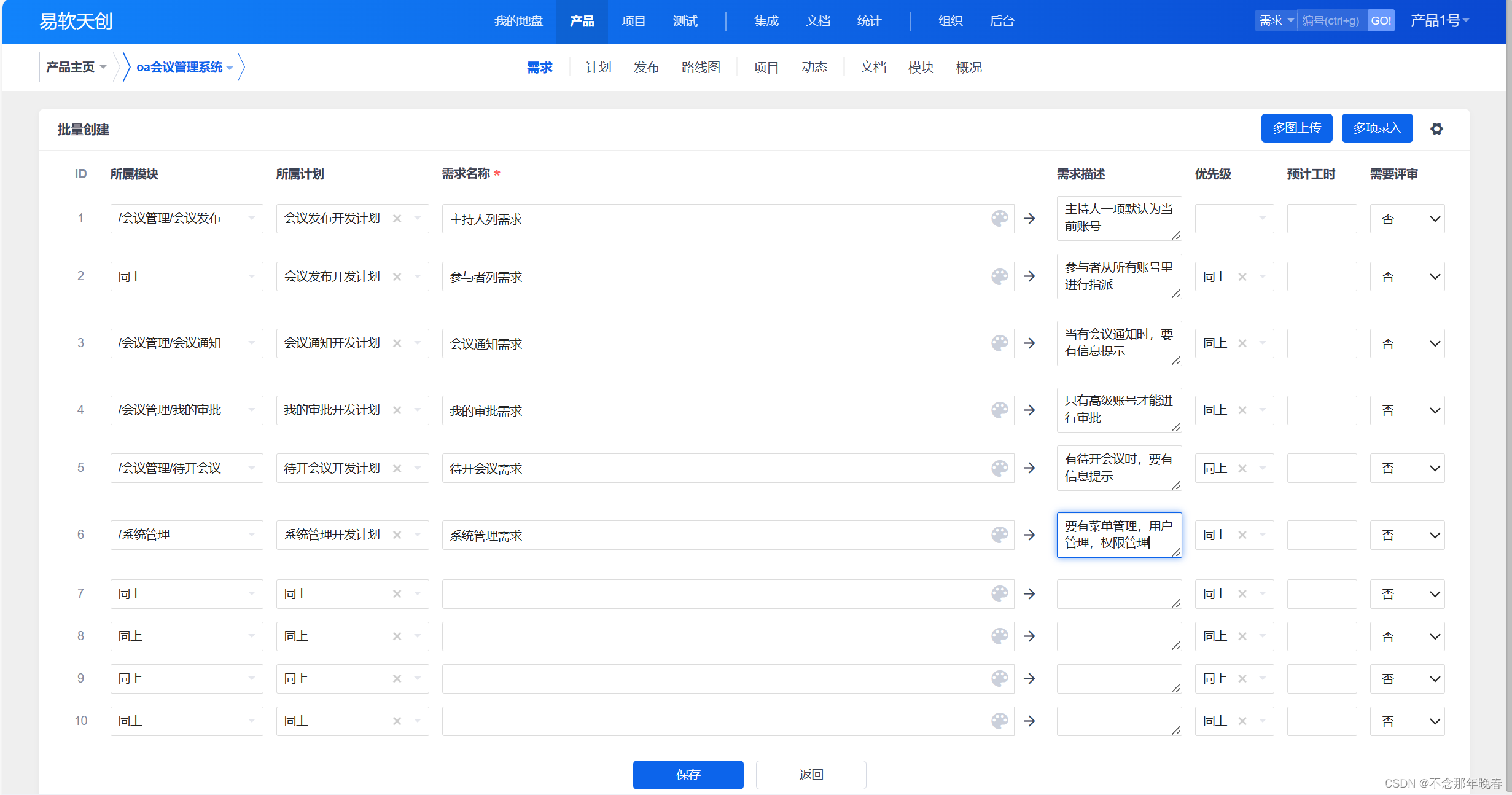Switch to the 项目 main navigation tab
Screen dimensions: 1512x795
coord(633,21)
